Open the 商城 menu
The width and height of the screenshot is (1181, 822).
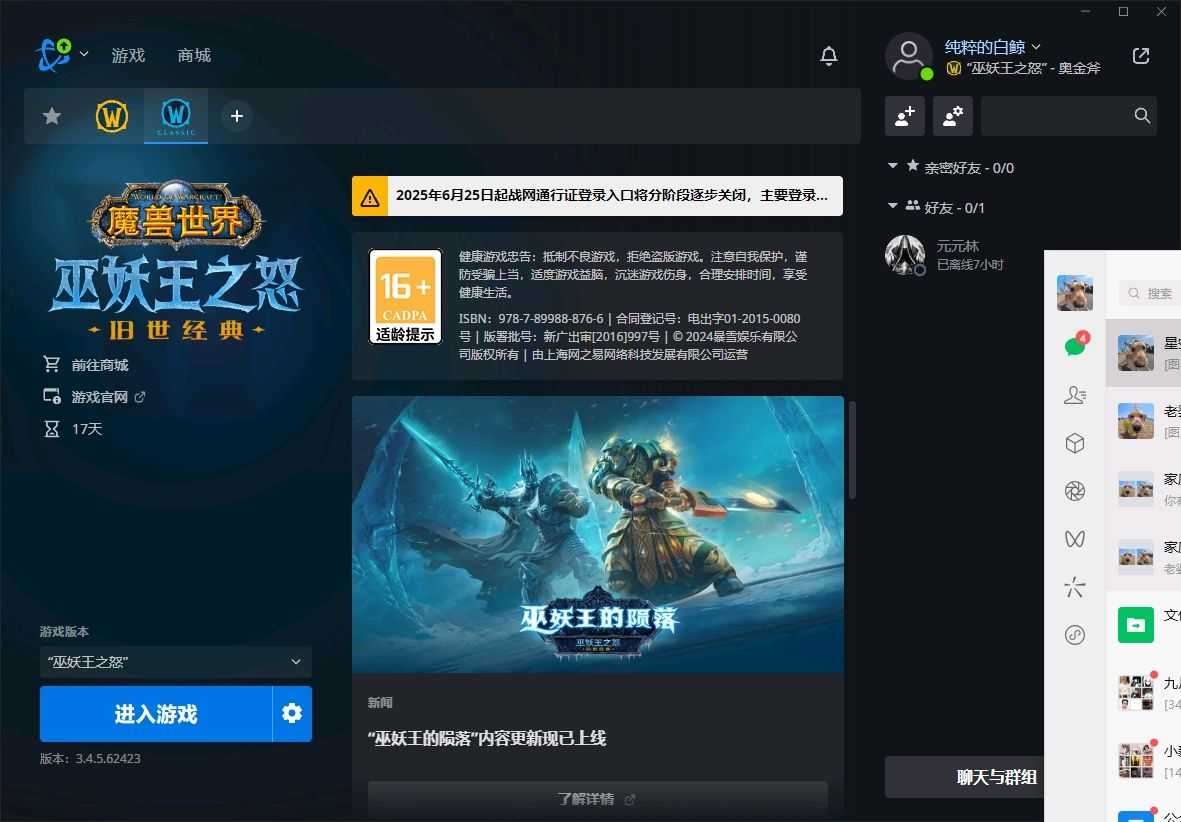(194, 55)
